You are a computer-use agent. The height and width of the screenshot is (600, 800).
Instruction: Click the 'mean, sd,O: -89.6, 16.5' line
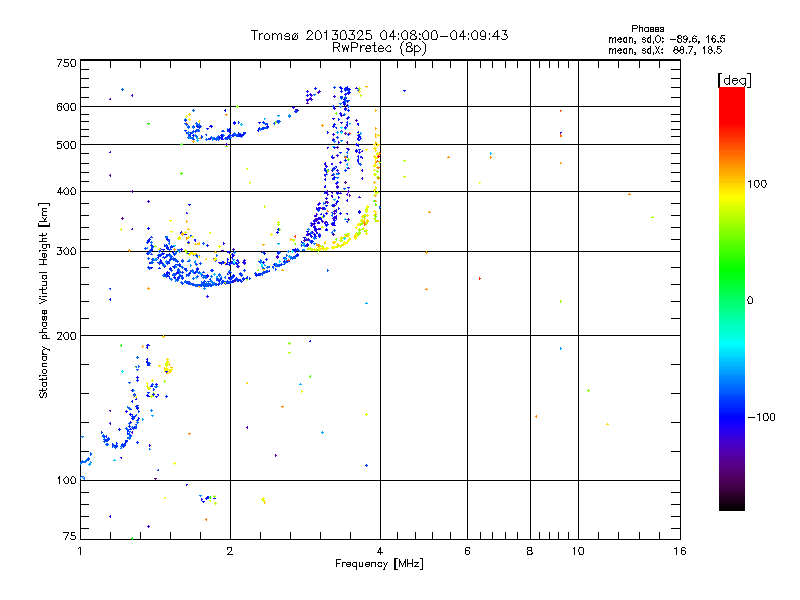[666, 39]
